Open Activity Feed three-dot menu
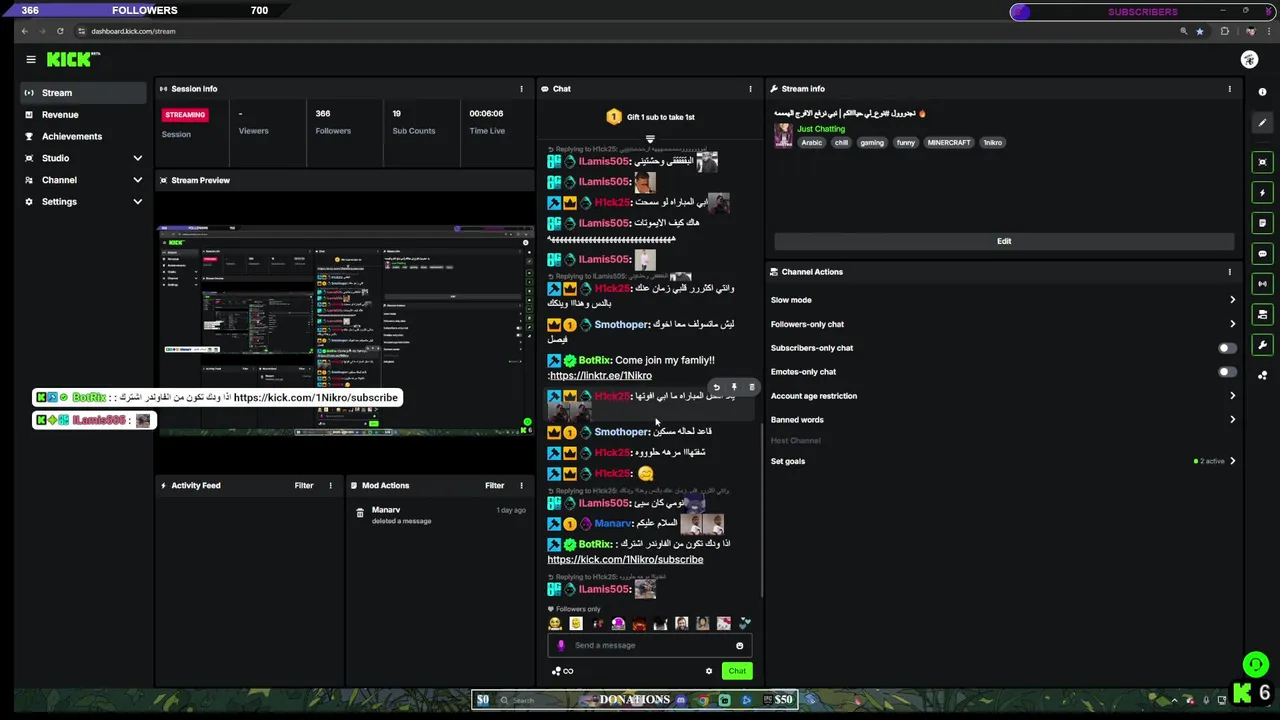 (x=330, y=486)
